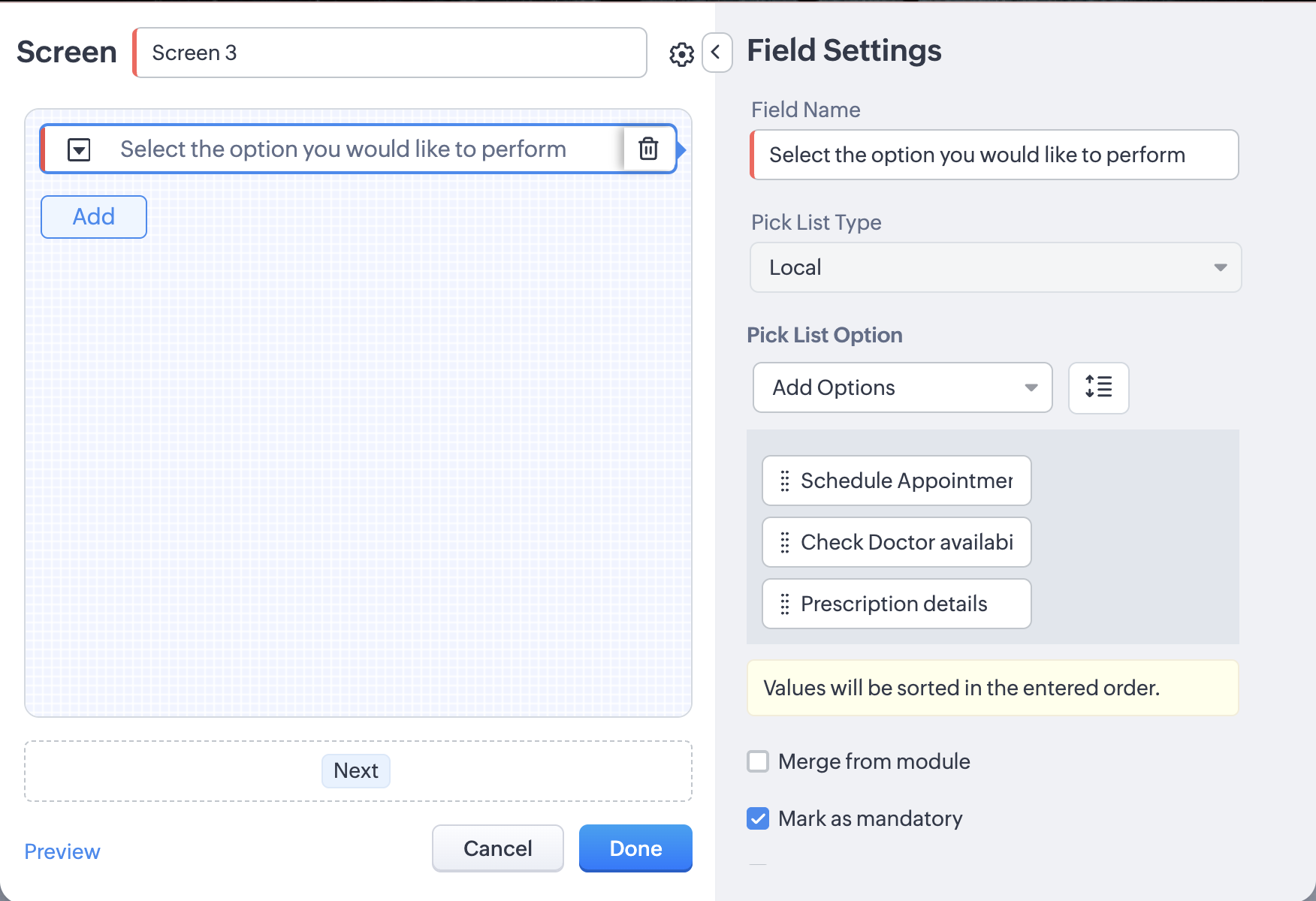The width and height of the screenshot is (1316, 901).
Task: Grab the drag handle for Prescription details option
Action: coord(785,604)
